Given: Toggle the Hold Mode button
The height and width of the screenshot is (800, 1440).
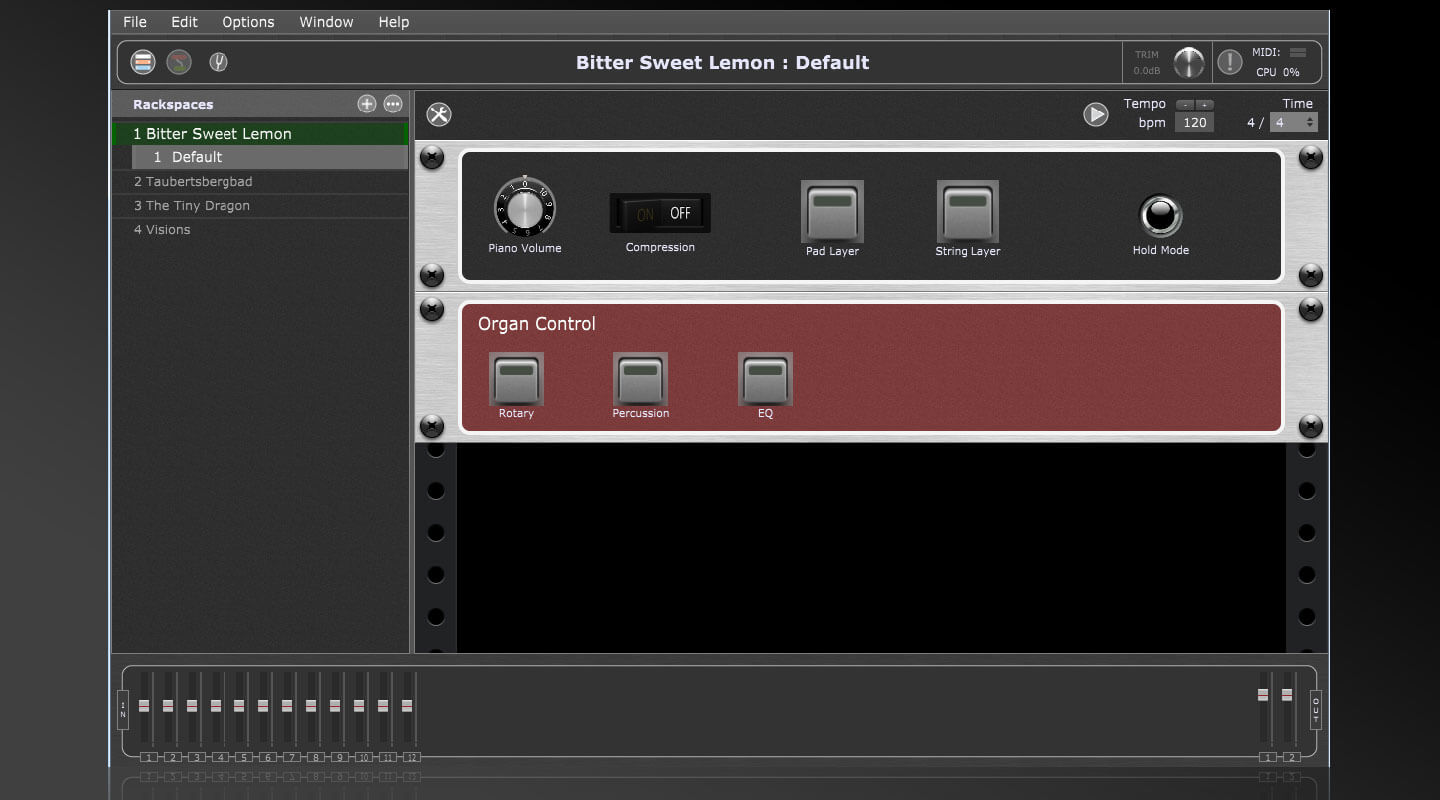Looking at the screenshot, I should [x=1160, y=215].
